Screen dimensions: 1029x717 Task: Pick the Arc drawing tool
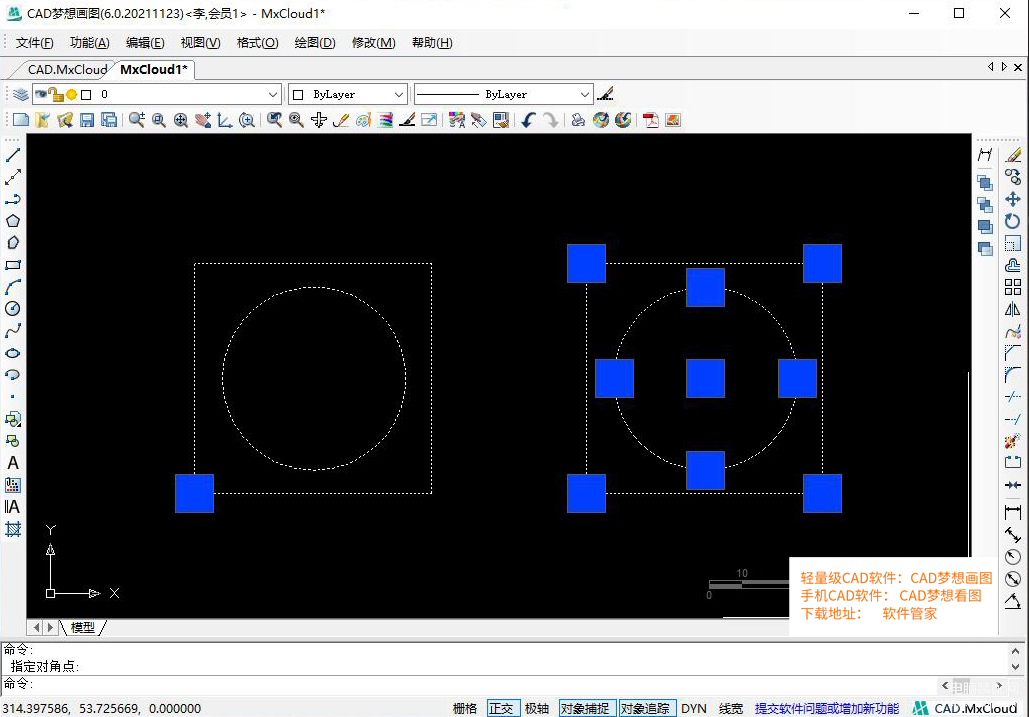tap(12, 287)
